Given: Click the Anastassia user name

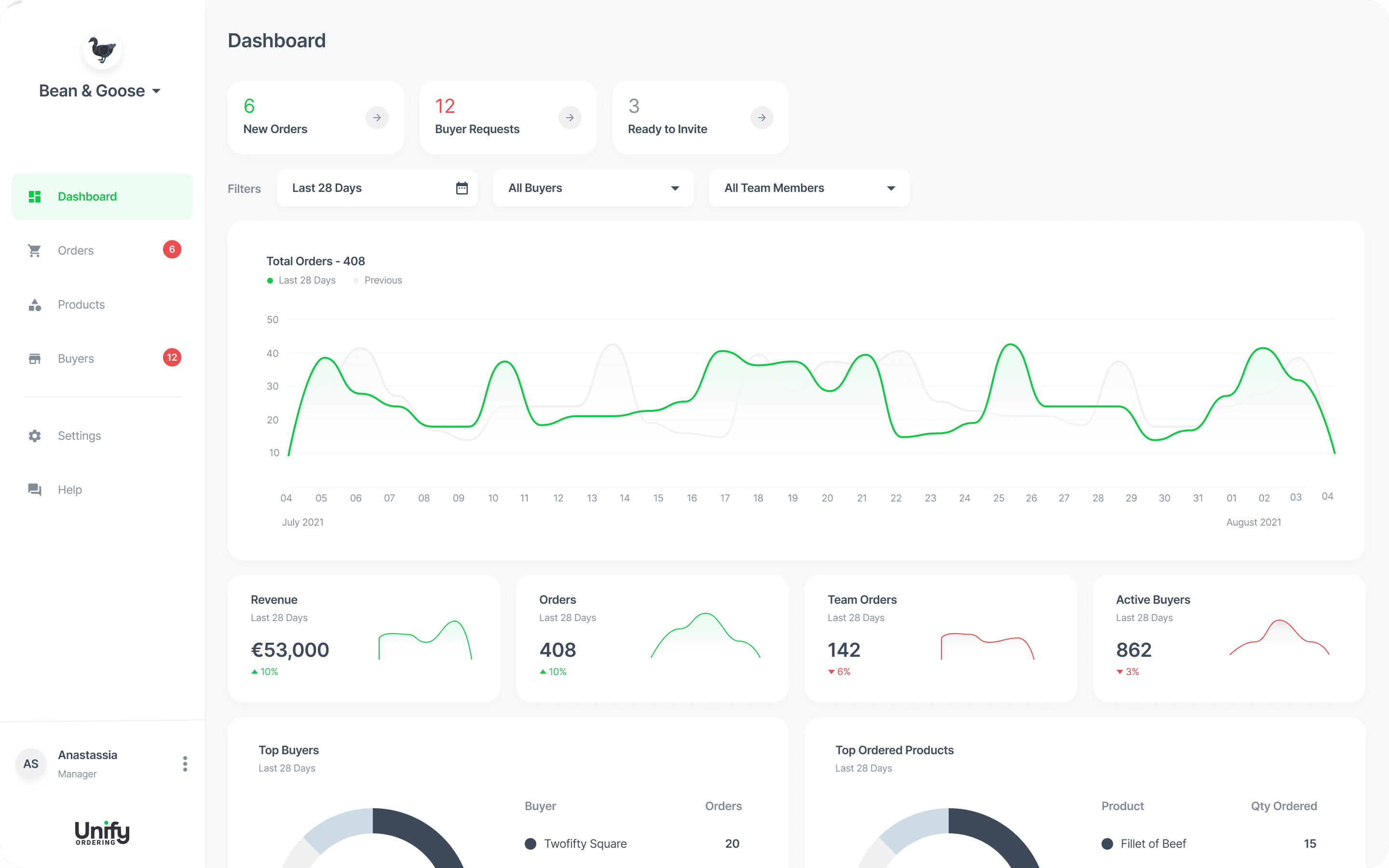Looking at the screenshot, I should pos(87,755).
